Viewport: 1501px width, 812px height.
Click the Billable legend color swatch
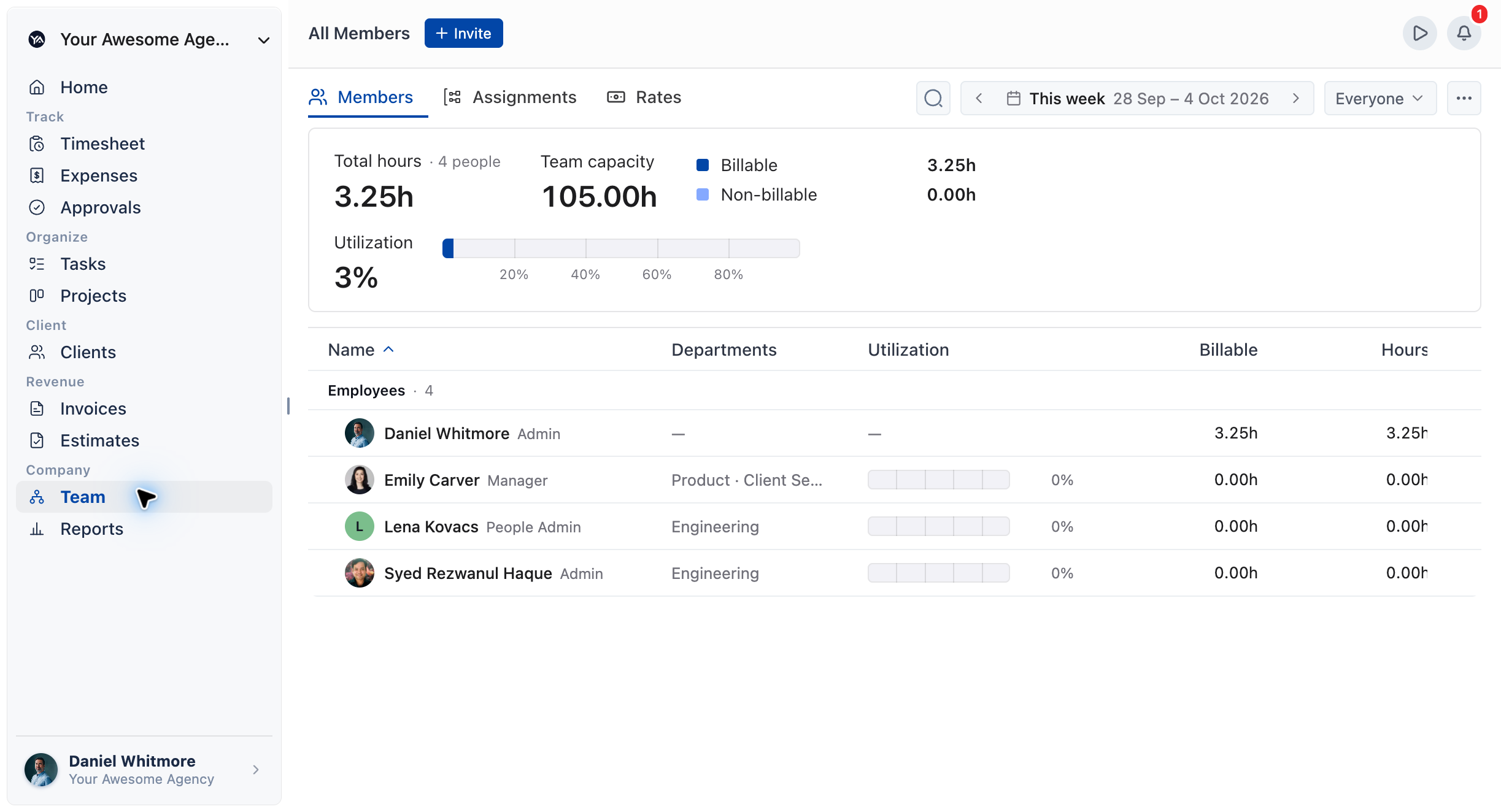click(x=703, y=165)
